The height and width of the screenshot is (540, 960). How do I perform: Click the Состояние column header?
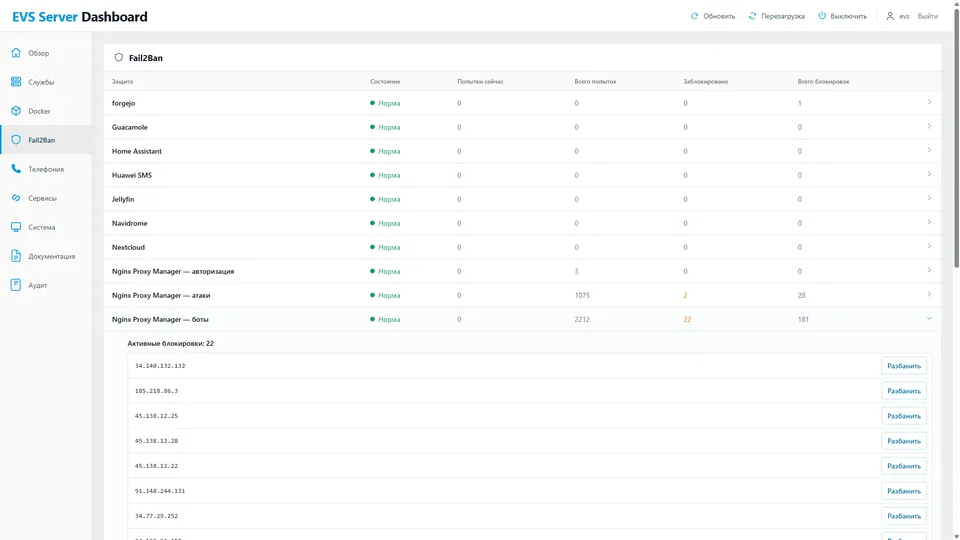click(x=385, y=81)
